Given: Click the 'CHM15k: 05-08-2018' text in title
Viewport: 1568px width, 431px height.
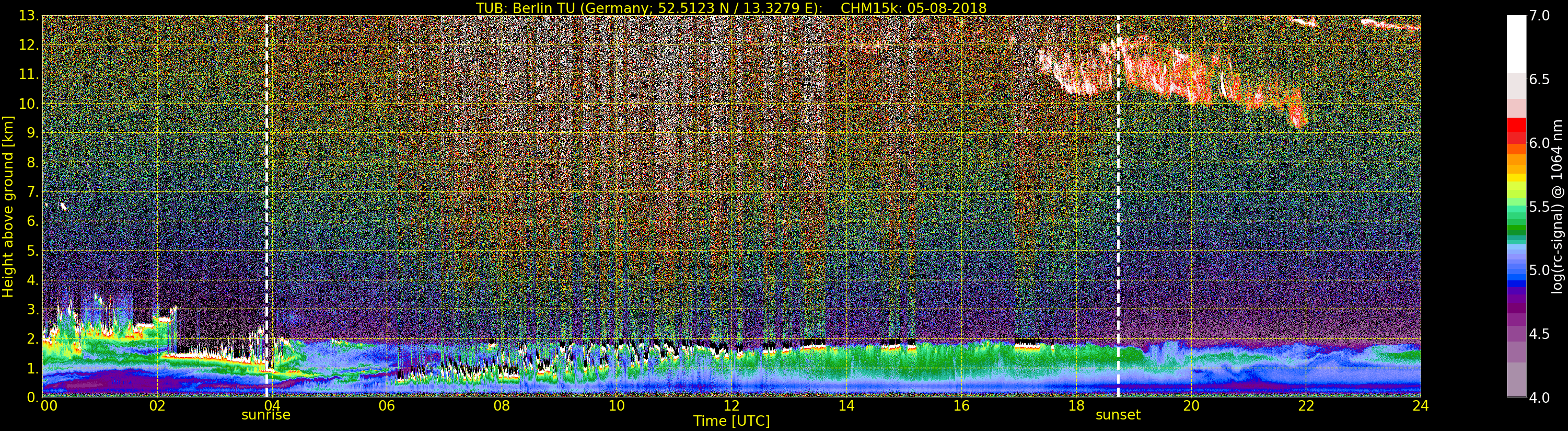Looking at the screenshot, I should click(914, 8).
